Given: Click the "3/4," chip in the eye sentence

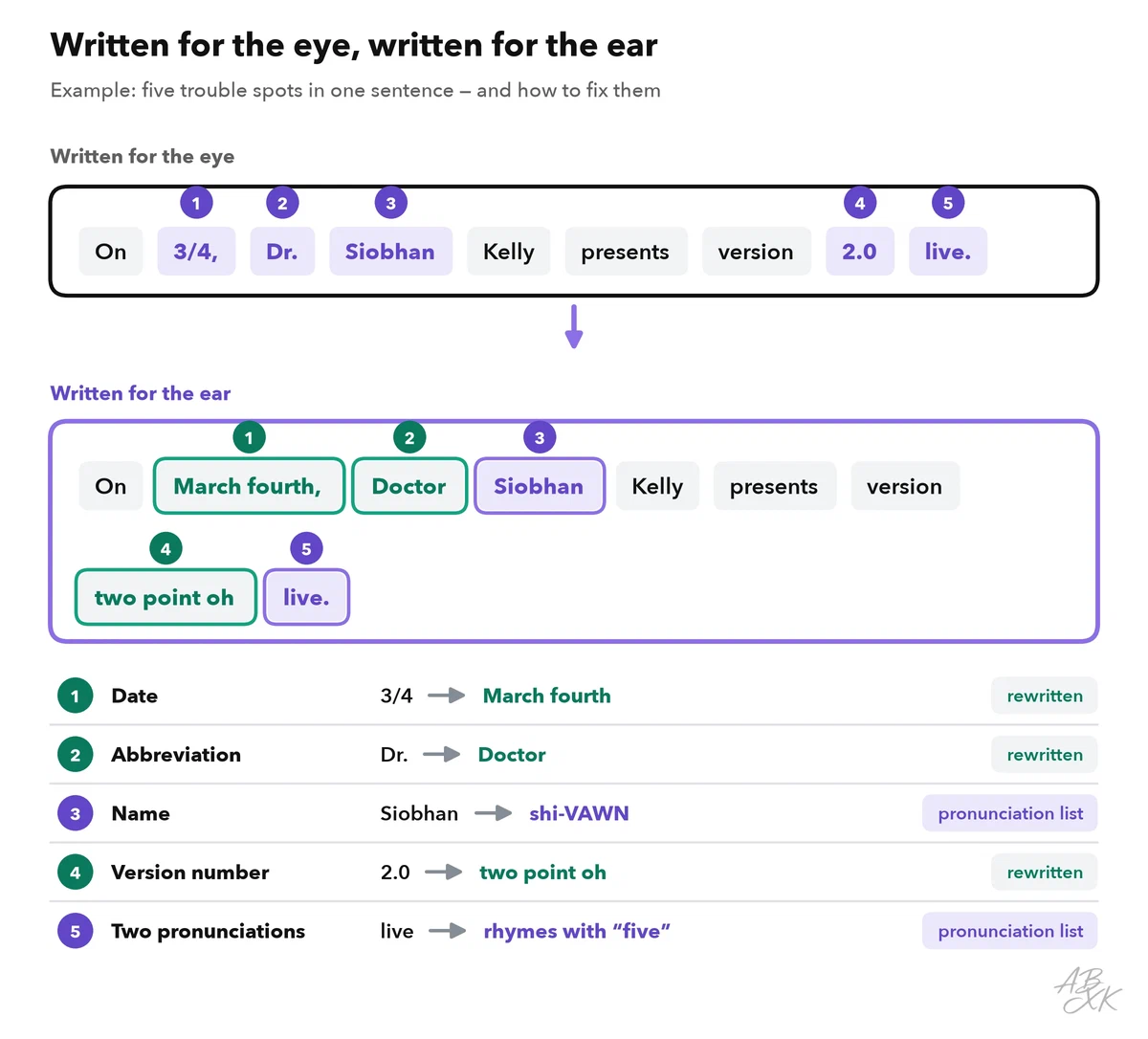Looking at the screenshot, I should point(196,252).
